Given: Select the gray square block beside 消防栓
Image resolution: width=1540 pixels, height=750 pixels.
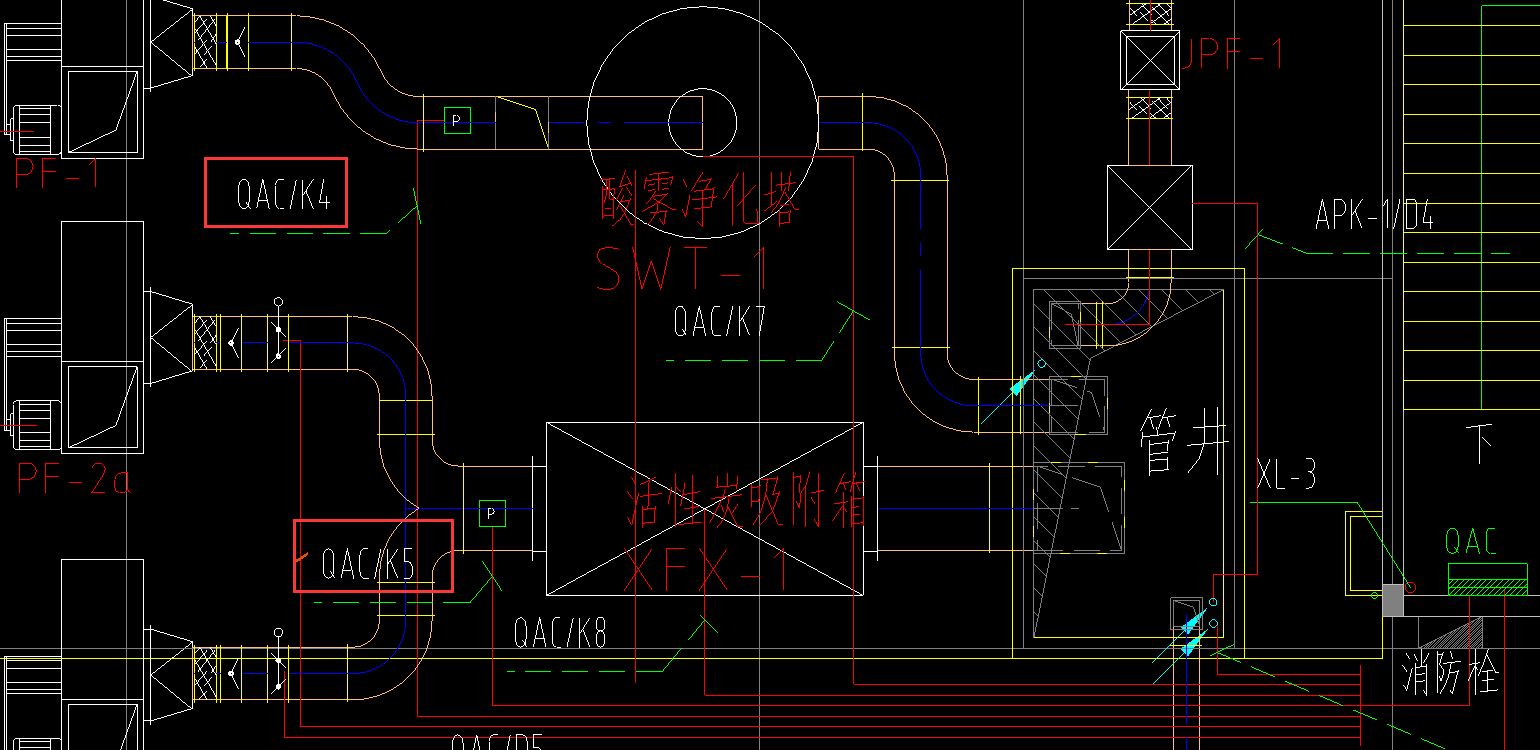Looking at the screenshot, I should click(x=1393, y=600).
